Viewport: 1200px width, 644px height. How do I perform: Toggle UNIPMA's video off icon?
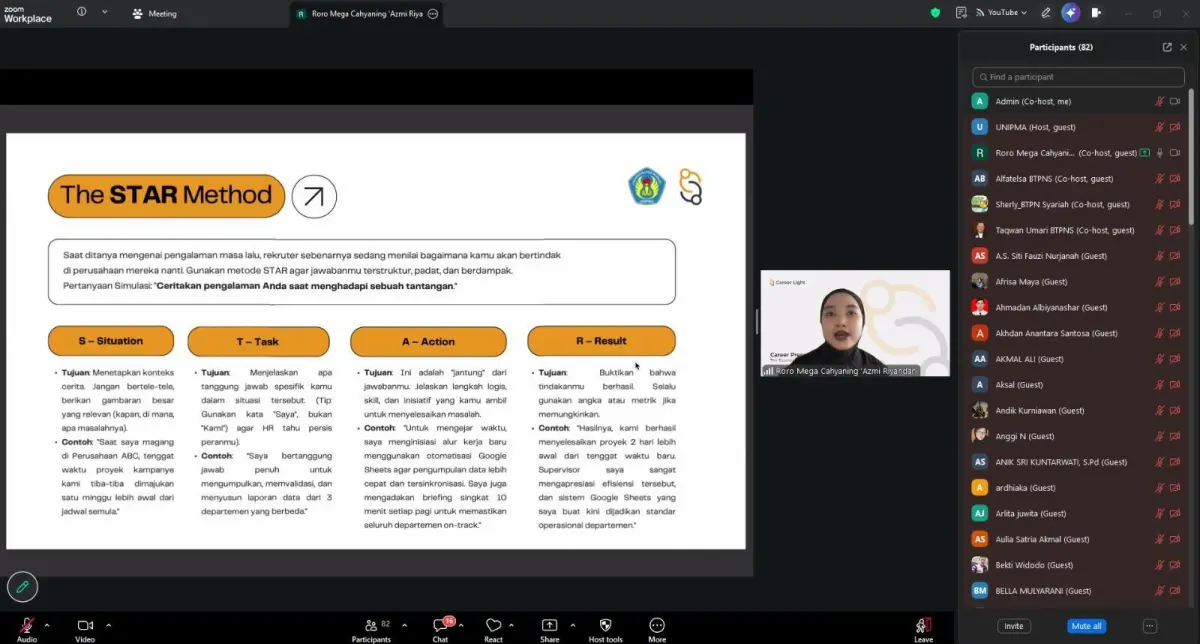(1175, 127)
